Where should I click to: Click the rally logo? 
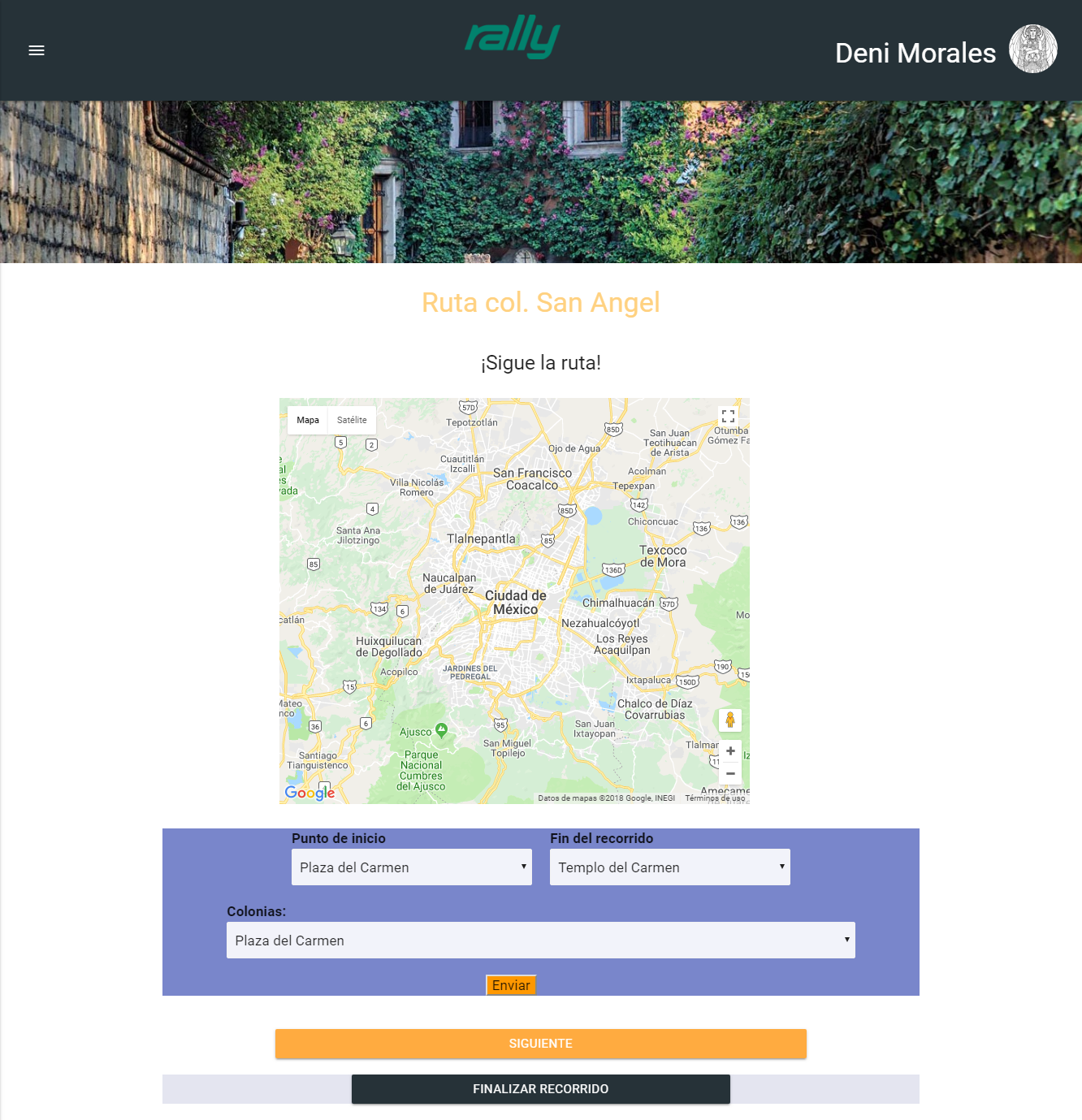(513, 37)
